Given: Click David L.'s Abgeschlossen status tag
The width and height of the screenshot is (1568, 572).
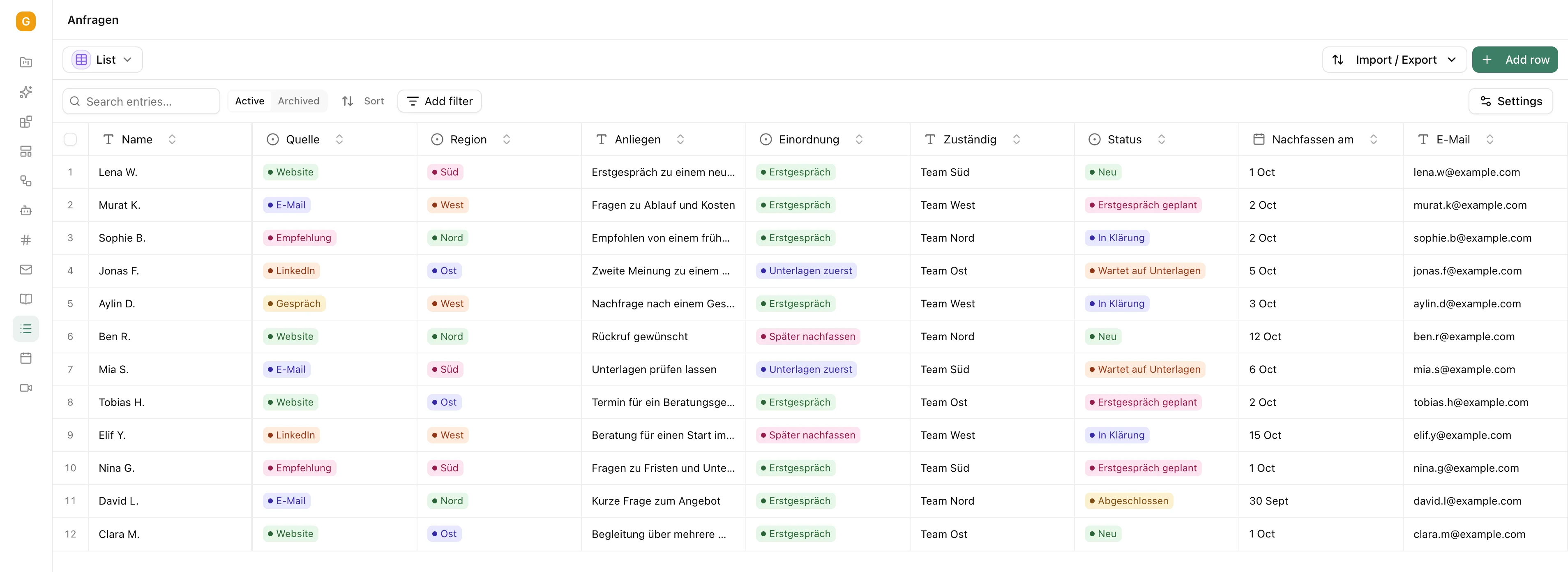Looking at the screenshot, I should [x=1128, y=501].
